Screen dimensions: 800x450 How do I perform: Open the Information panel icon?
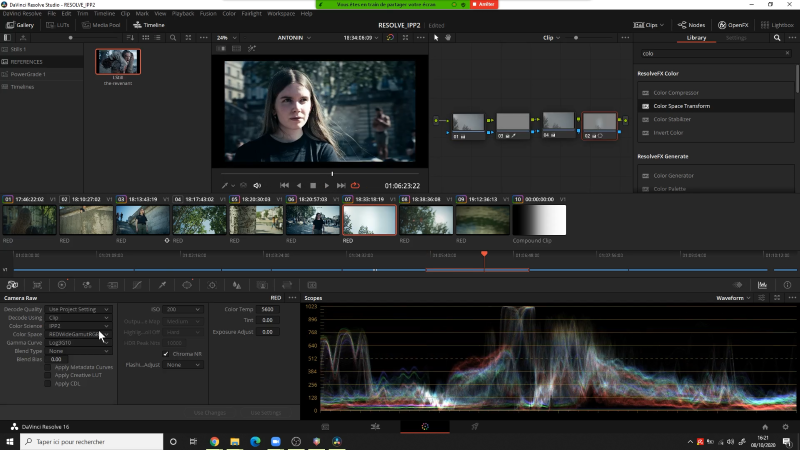(x=787, y=285)
